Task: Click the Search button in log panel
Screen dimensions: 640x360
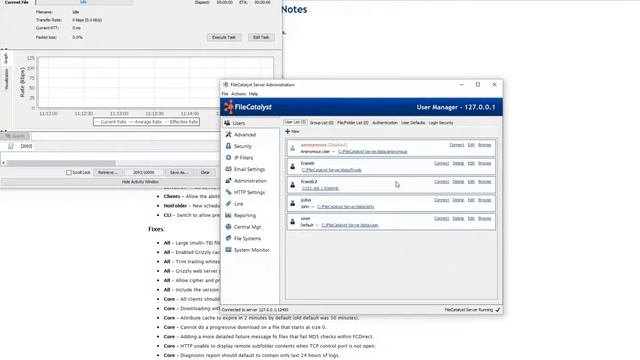Action: (x=15, y=136)
